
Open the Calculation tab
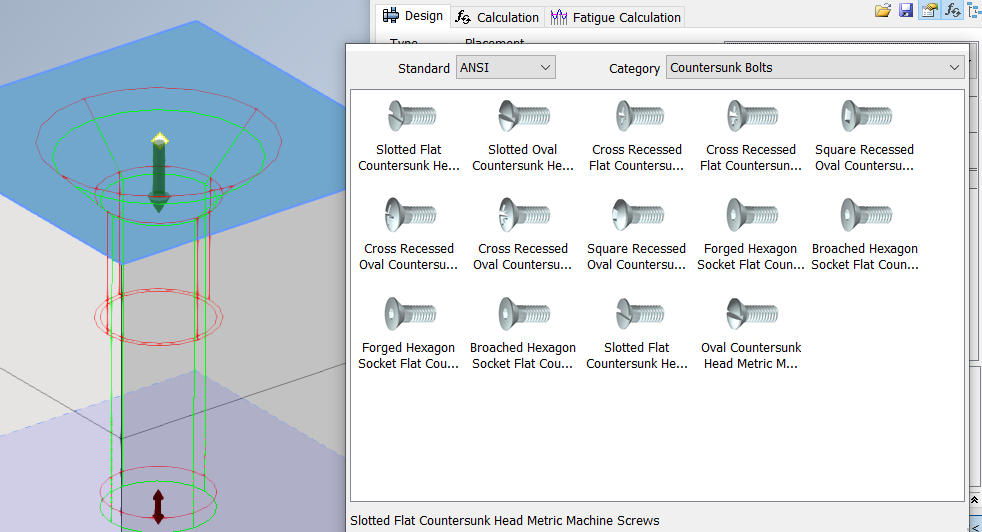tap(497, 17)
